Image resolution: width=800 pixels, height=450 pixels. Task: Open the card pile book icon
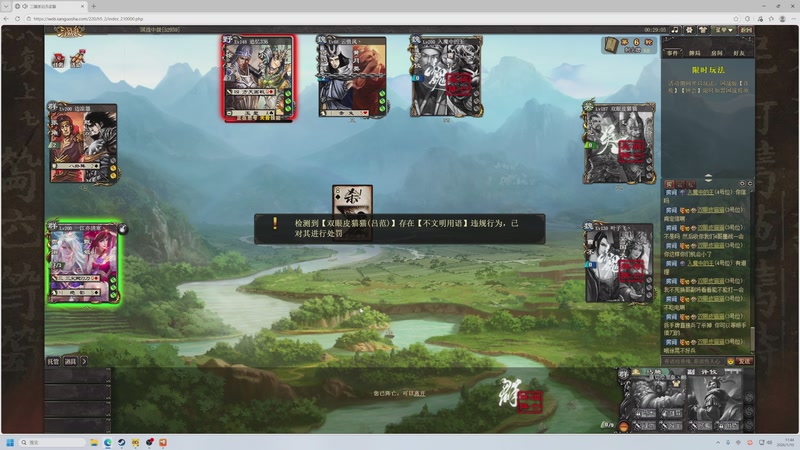click(x=611, y=45)
